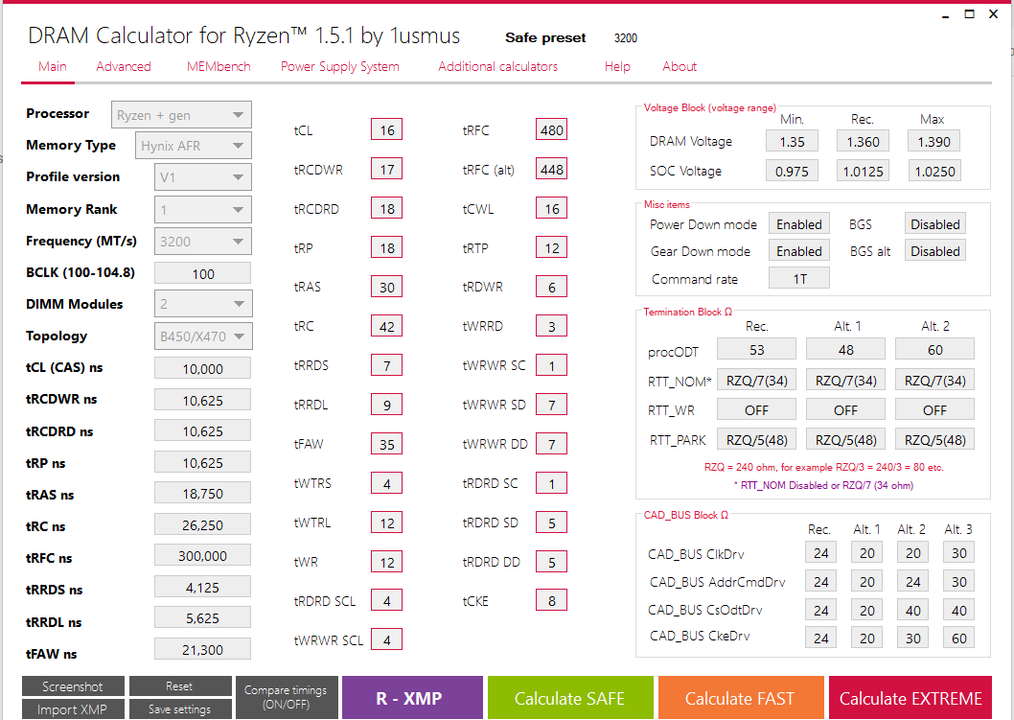The image size is (1014, 720).
Task: Click the tRC ns value field
Action: (202, 525)
